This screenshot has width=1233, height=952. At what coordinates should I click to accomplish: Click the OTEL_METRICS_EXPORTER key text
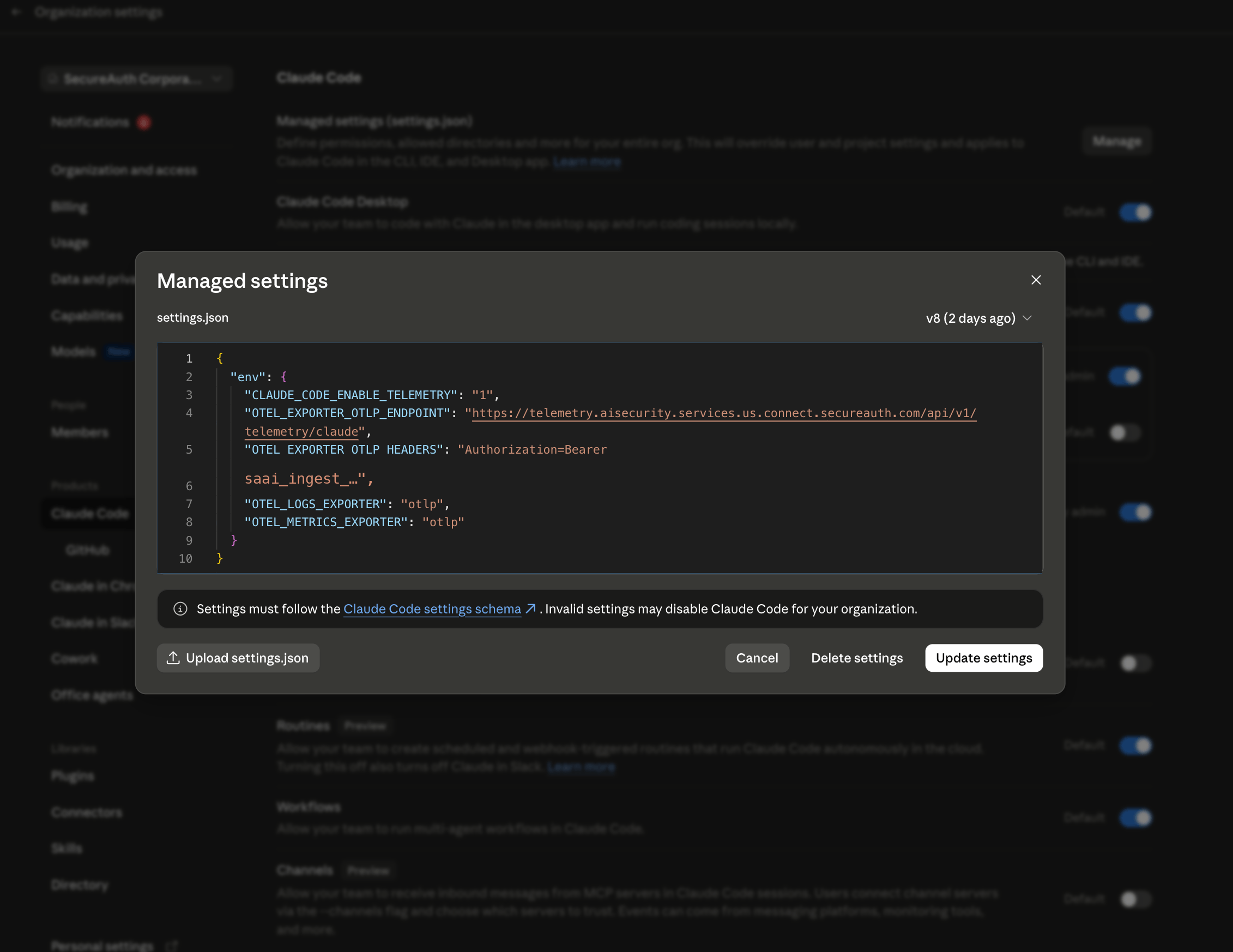[x=326, y=522]
